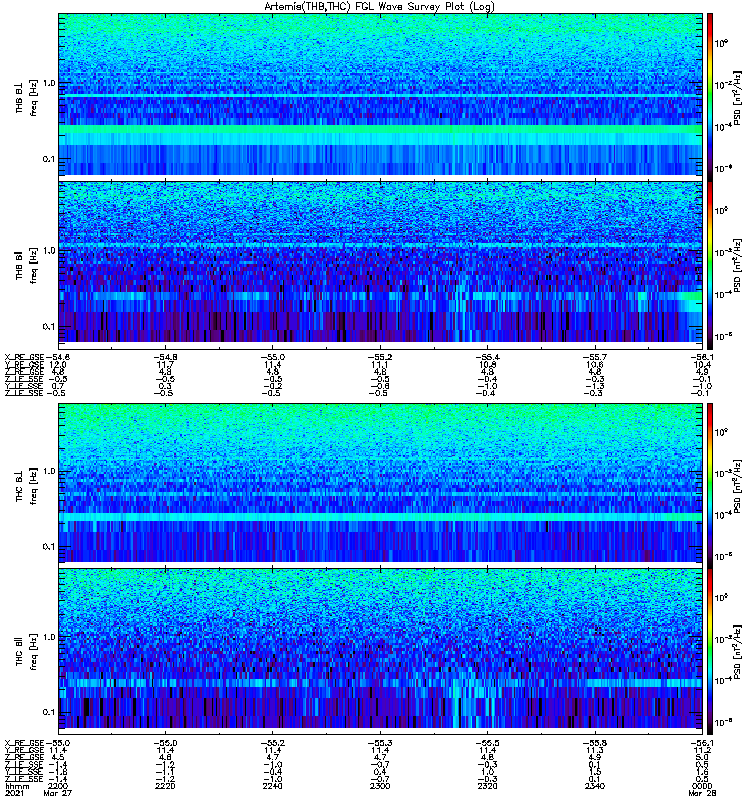Click the -55.7 value in the THB X_RE_GSE row
Image resolution: width=750 pixels, height=800 pixels.
[594, 358]
